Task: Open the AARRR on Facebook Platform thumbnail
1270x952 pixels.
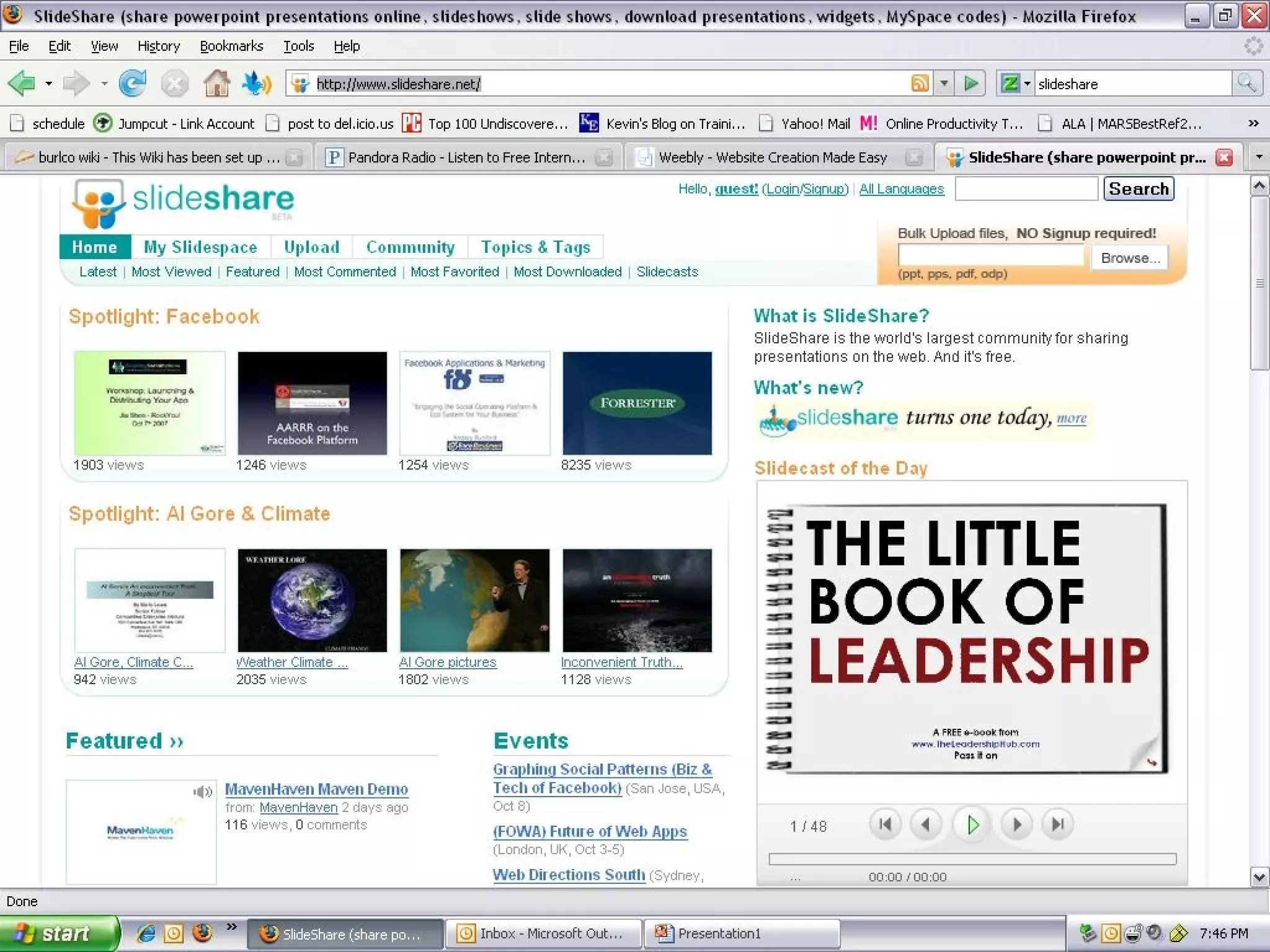Action: (x=312, y=403)
